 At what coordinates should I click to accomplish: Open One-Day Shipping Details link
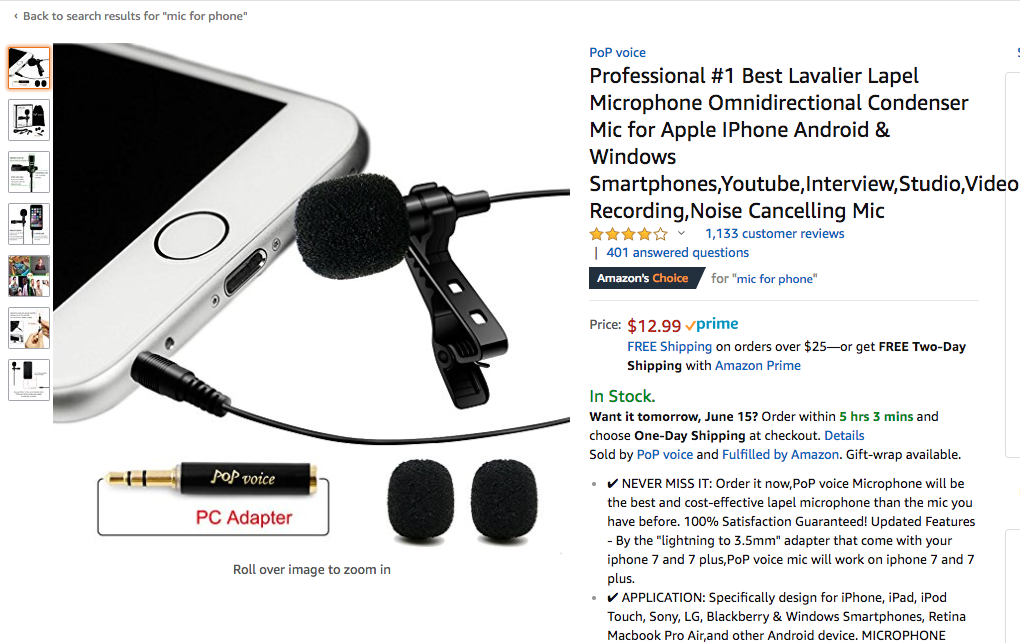pyautogui.click(x=844, y=436)
